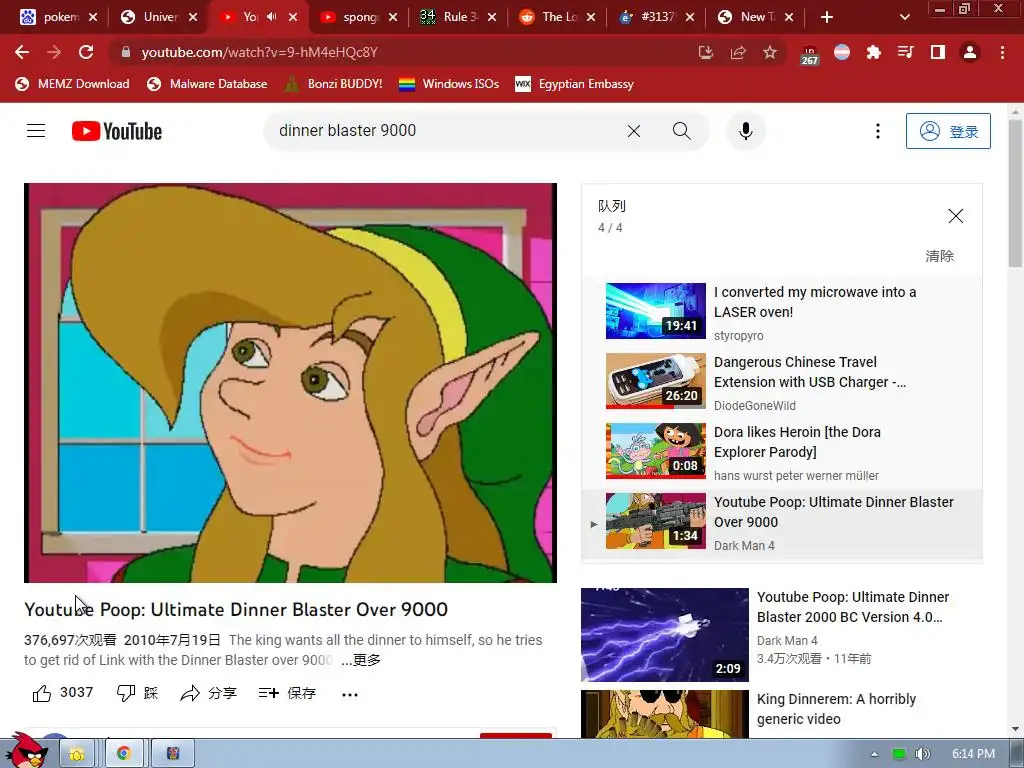Mute audio on the playing YouTube tab
This screenshot has height=768, width=1024.
point(272,17)
